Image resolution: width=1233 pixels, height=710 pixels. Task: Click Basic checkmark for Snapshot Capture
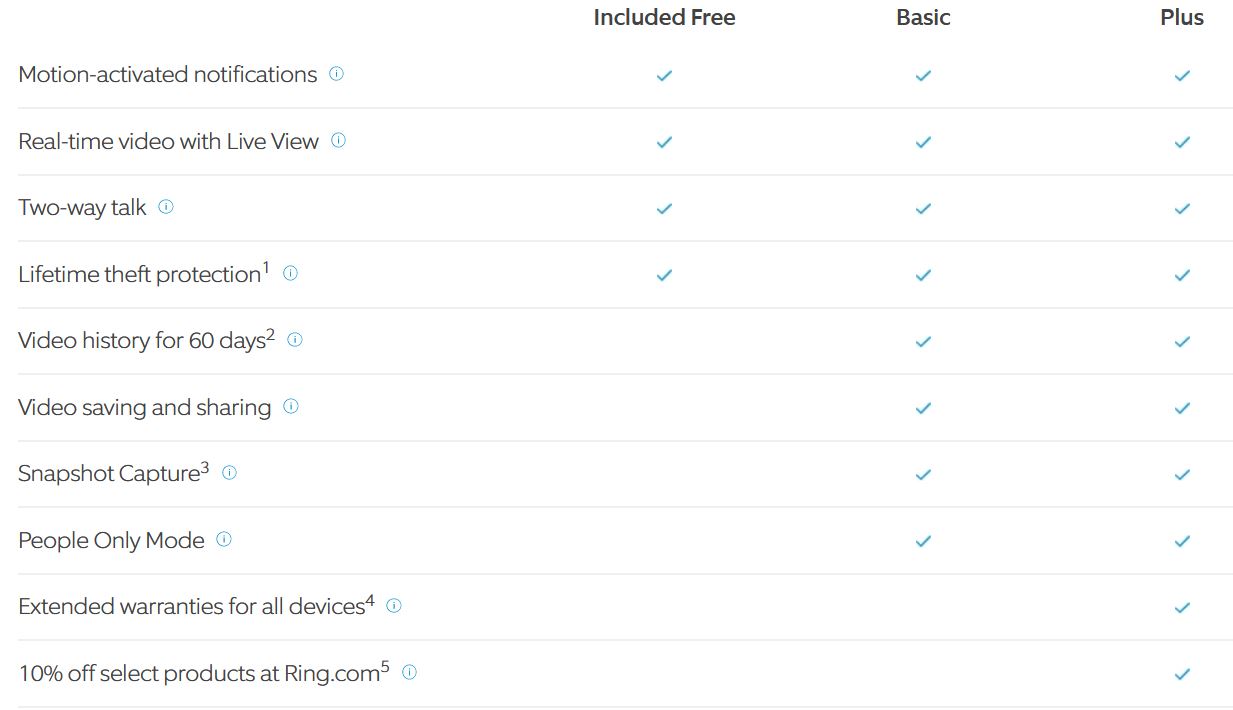[923, 474]
